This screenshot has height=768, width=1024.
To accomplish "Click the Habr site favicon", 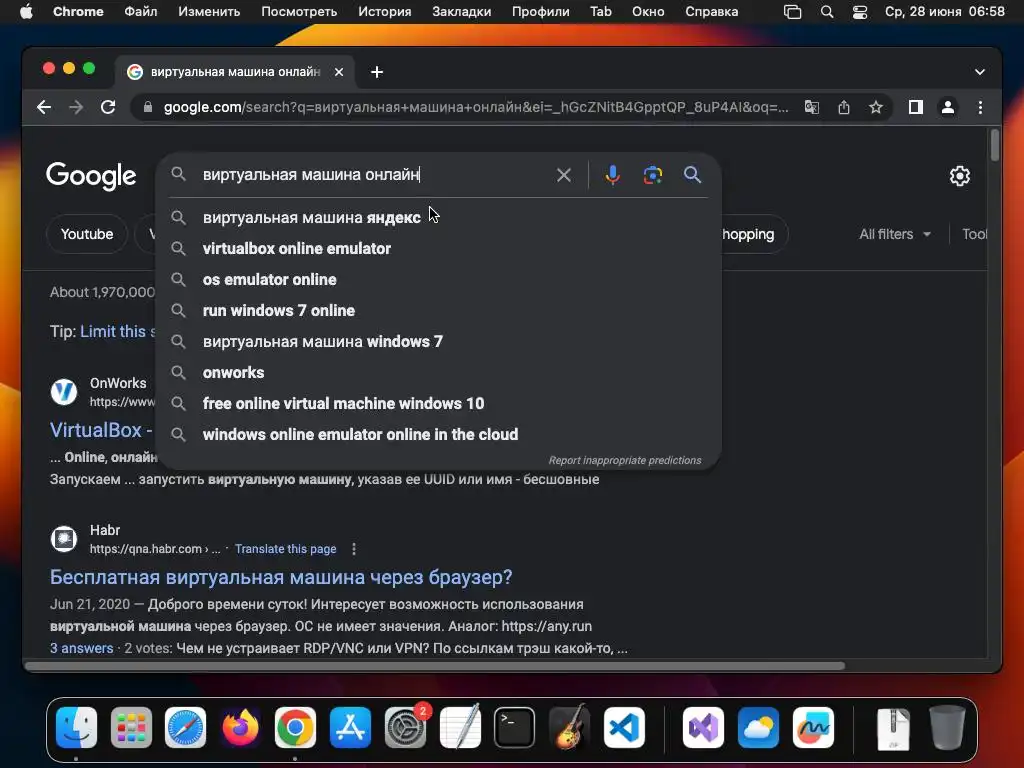I will point(64,539).
